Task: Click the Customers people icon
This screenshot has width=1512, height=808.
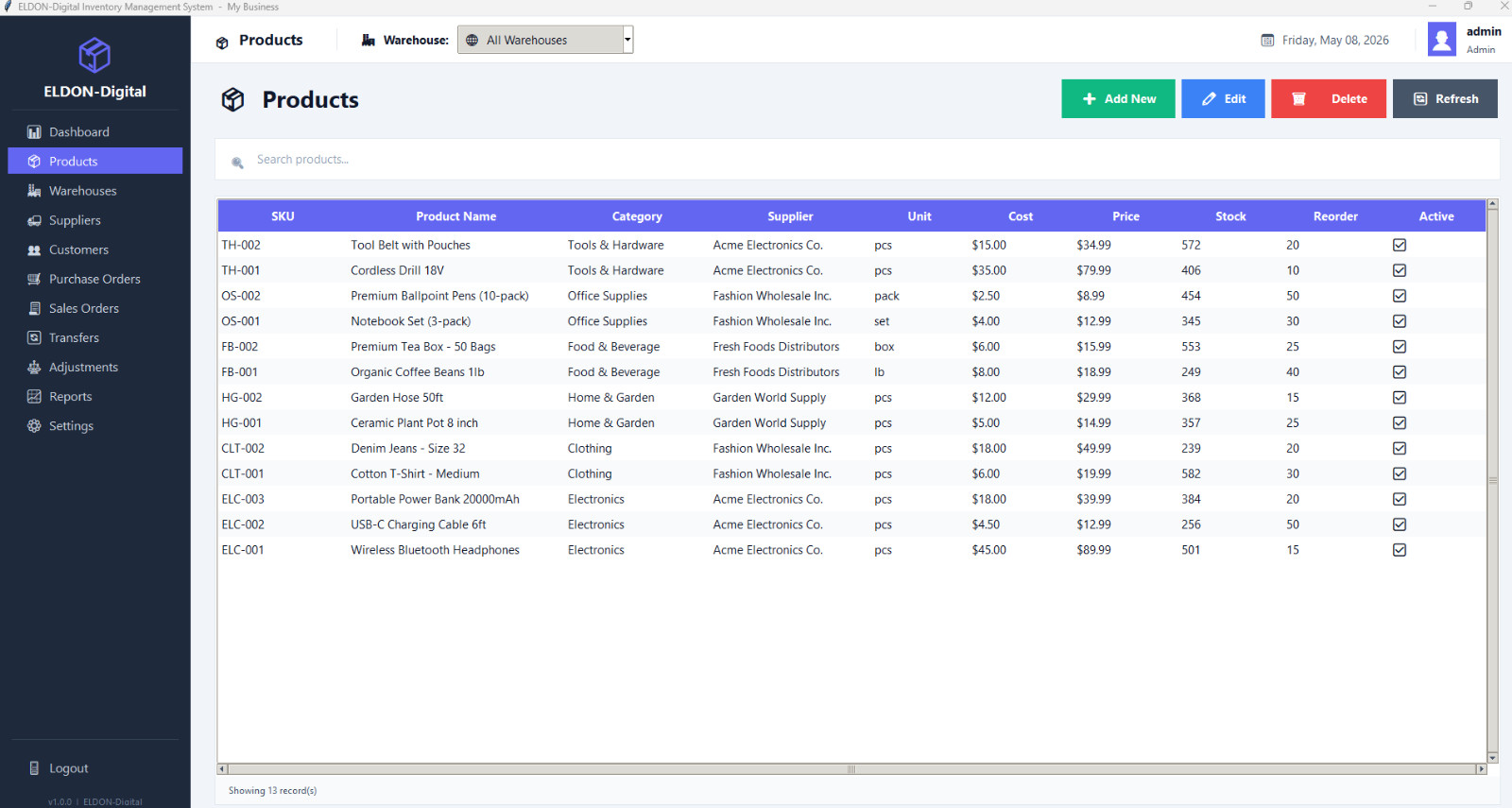Action: pos(34,250)
